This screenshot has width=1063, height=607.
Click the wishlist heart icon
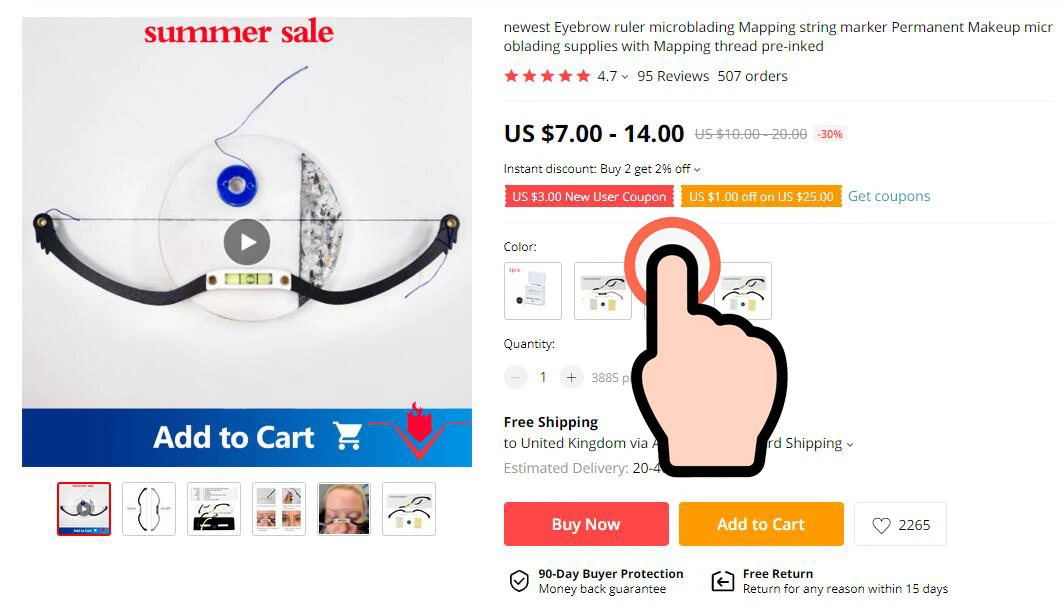point(881,525)
